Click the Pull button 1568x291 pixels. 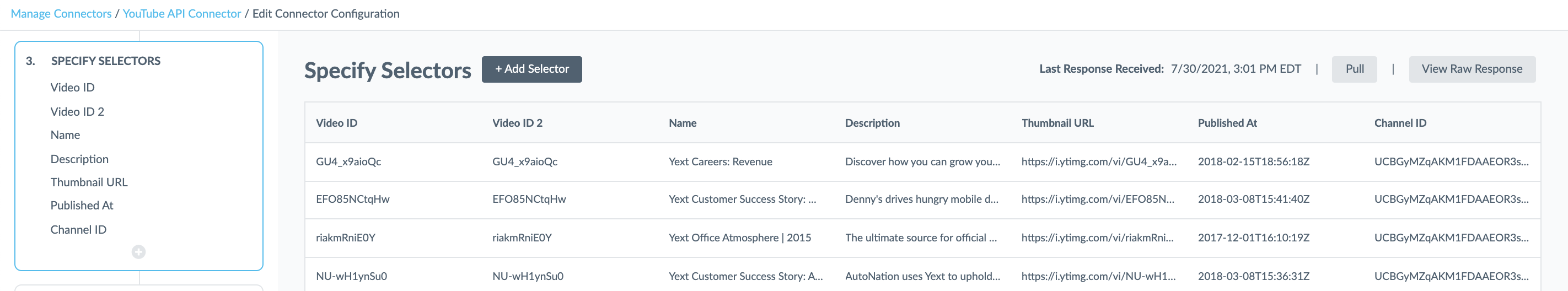[1354, 69]
